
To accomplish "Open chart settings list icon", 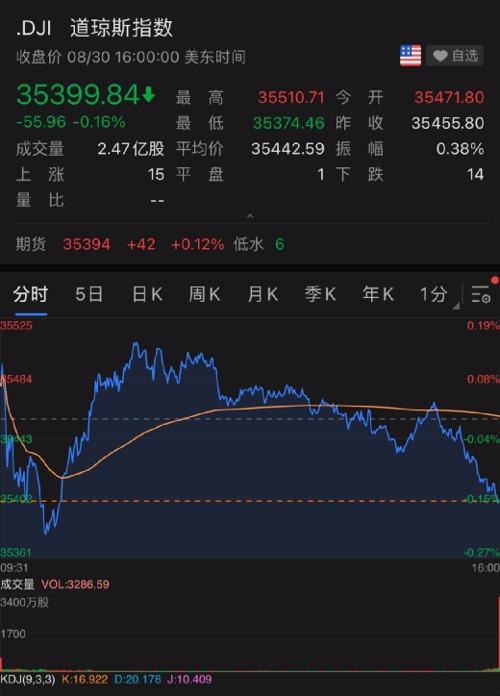I will (480, 294).
